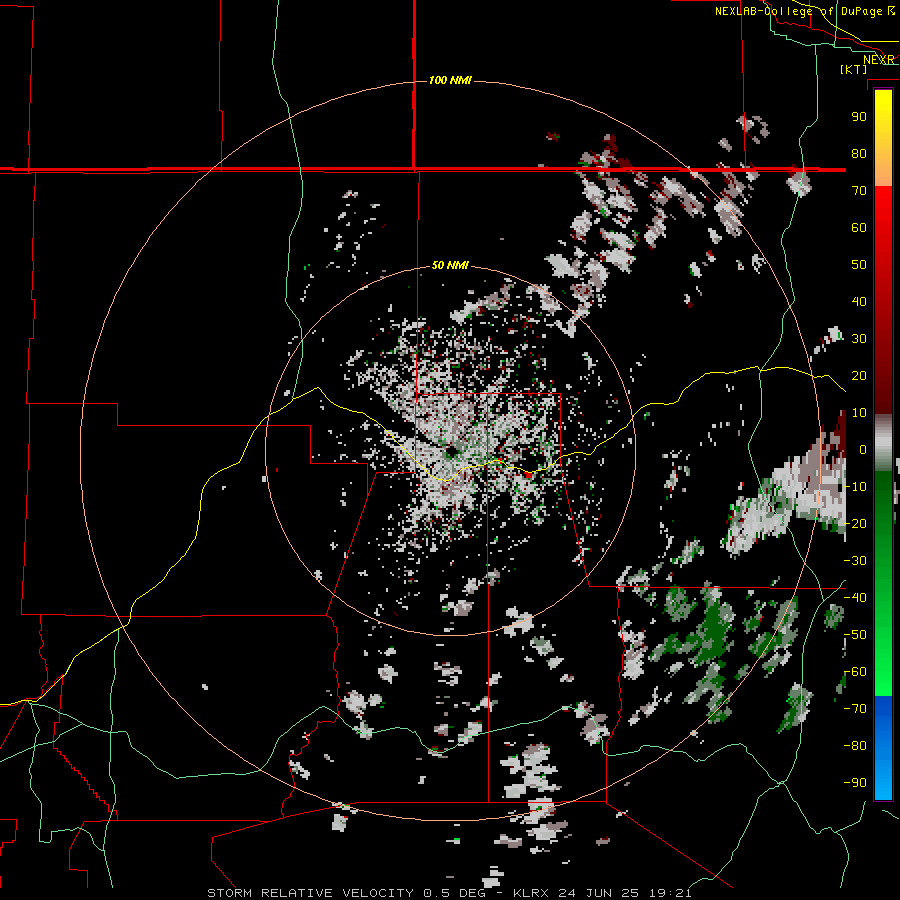Screen dimensions: 900x900
Task: Click the 20 knot scale label
Action: (859, 375)
